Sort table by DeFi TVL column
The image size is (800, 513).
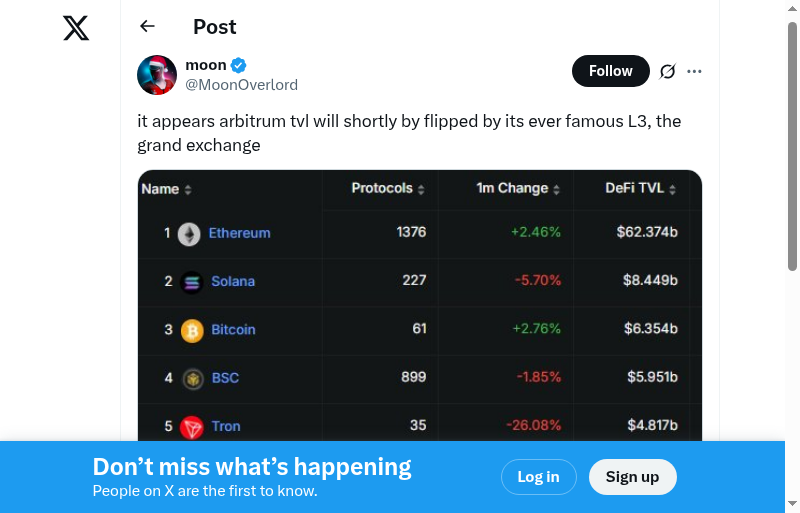pos(640,189)
